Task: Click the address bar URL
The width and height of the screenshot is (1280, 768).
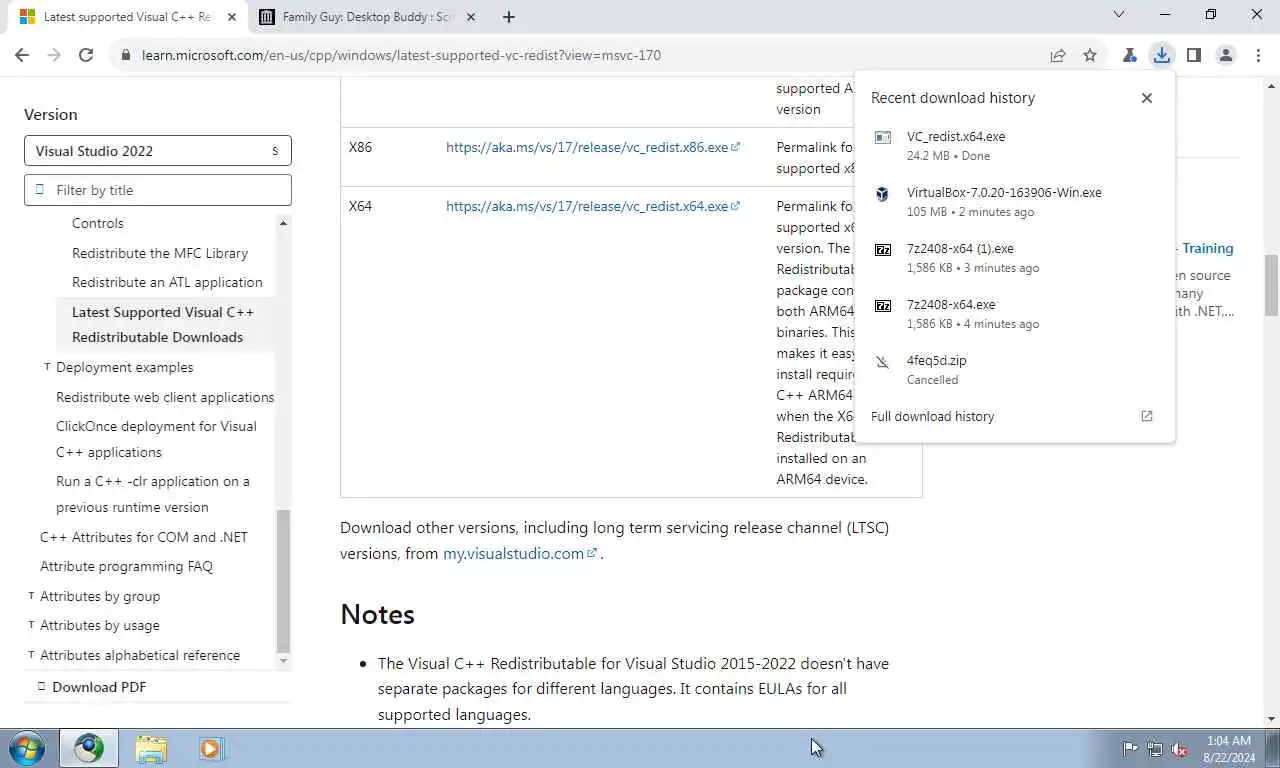Action: click(x=401, y=55)
